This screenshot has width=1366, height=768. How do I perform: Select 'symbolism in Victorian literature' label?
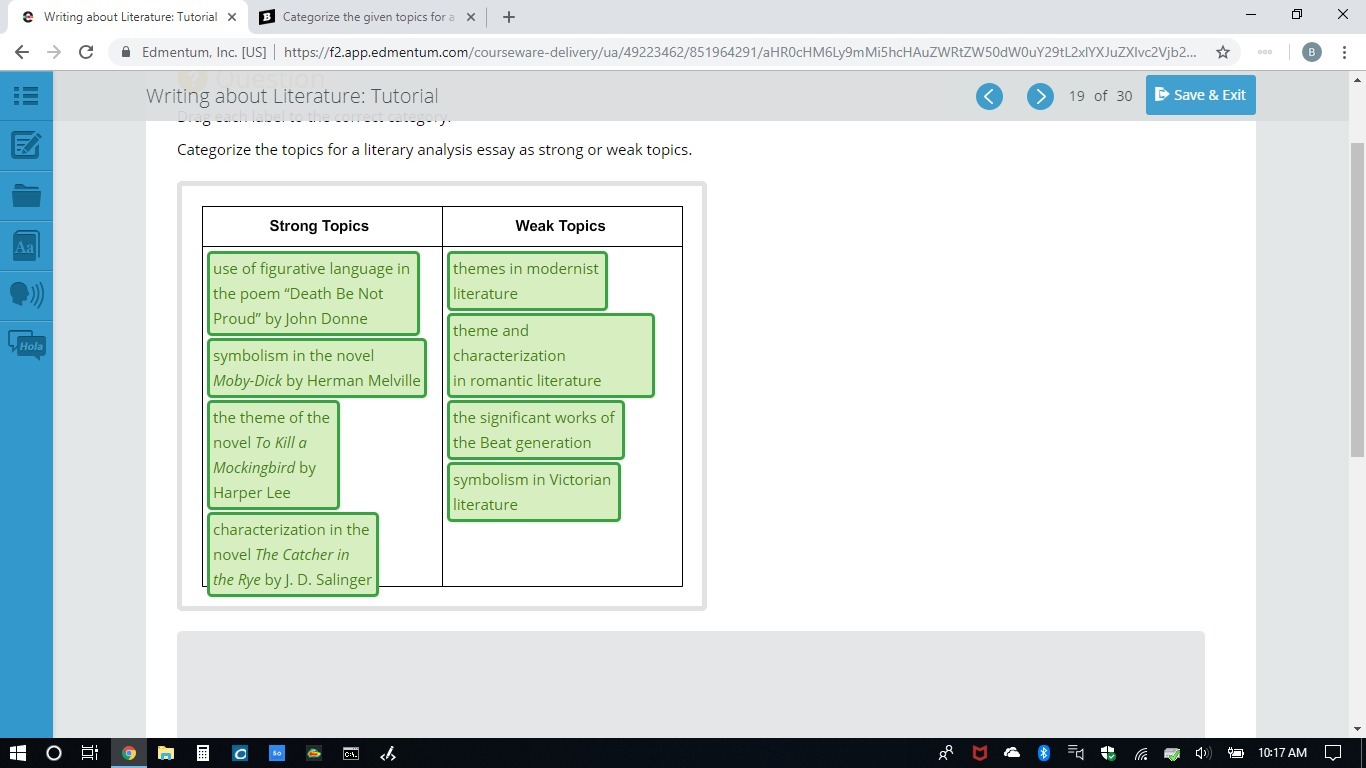(534, 492)
